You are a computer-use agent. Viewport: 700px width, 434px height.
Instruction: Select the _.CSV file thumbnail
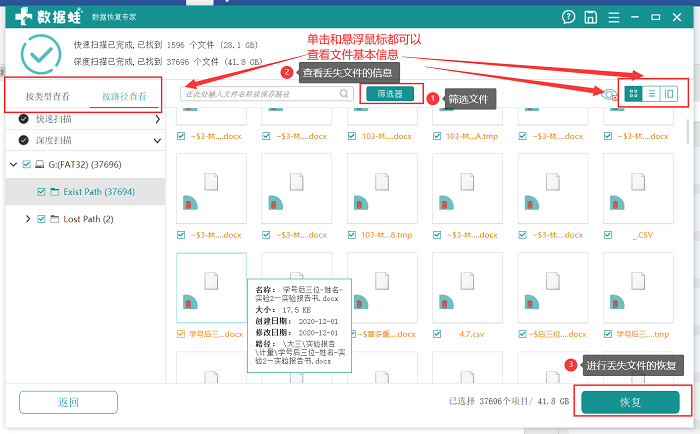tap(638, 188)
